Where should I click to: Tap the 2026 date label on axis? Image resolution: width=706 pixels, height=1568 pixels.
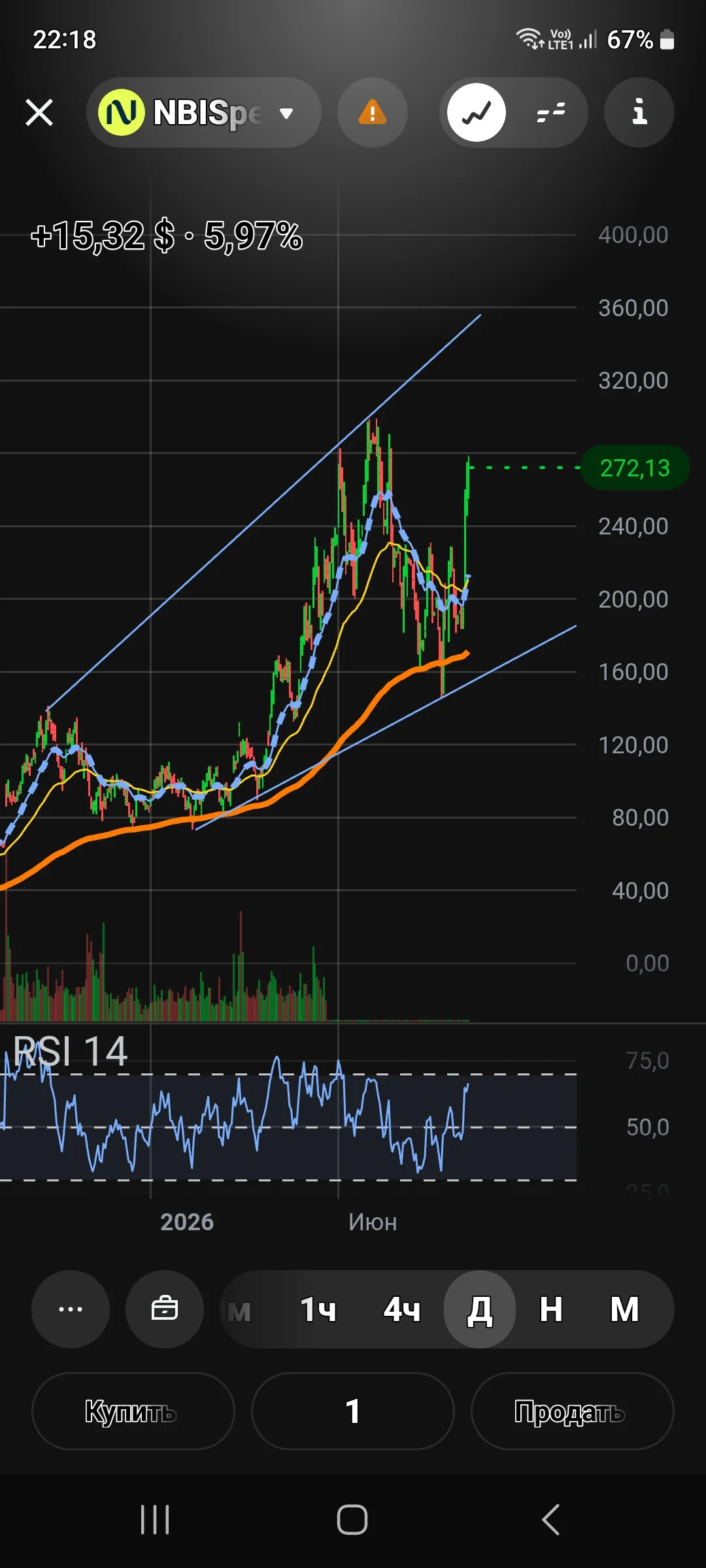[187, 1222]
